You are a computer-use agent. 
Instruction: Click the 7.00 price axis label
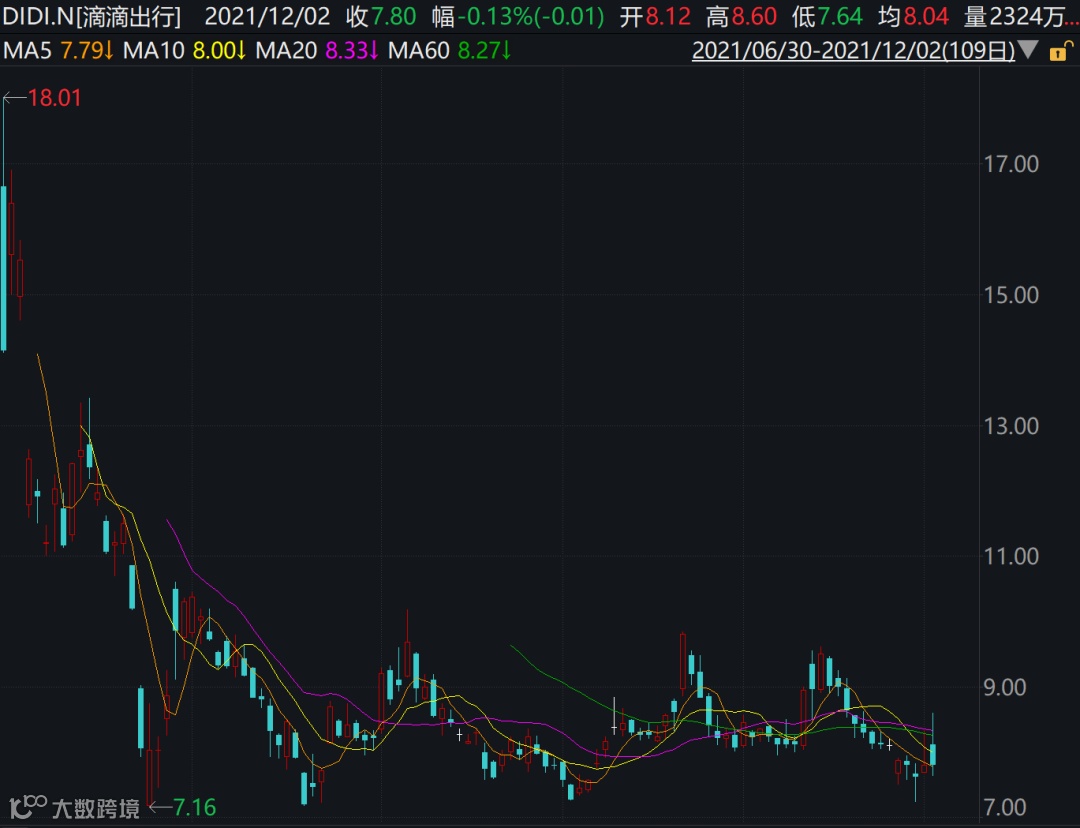pyautogui.click(x=1005, y=807)
